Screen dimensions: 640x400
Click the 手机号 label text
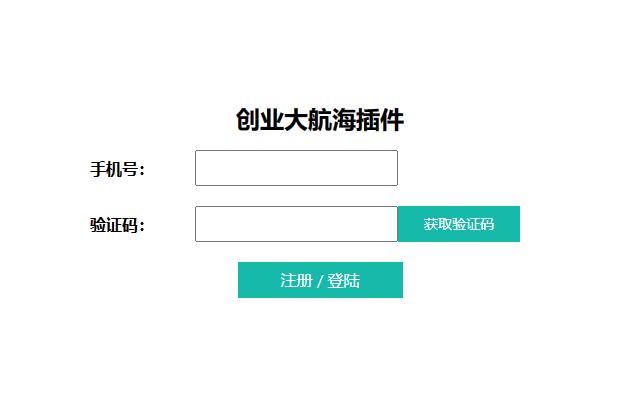point(117,169)
